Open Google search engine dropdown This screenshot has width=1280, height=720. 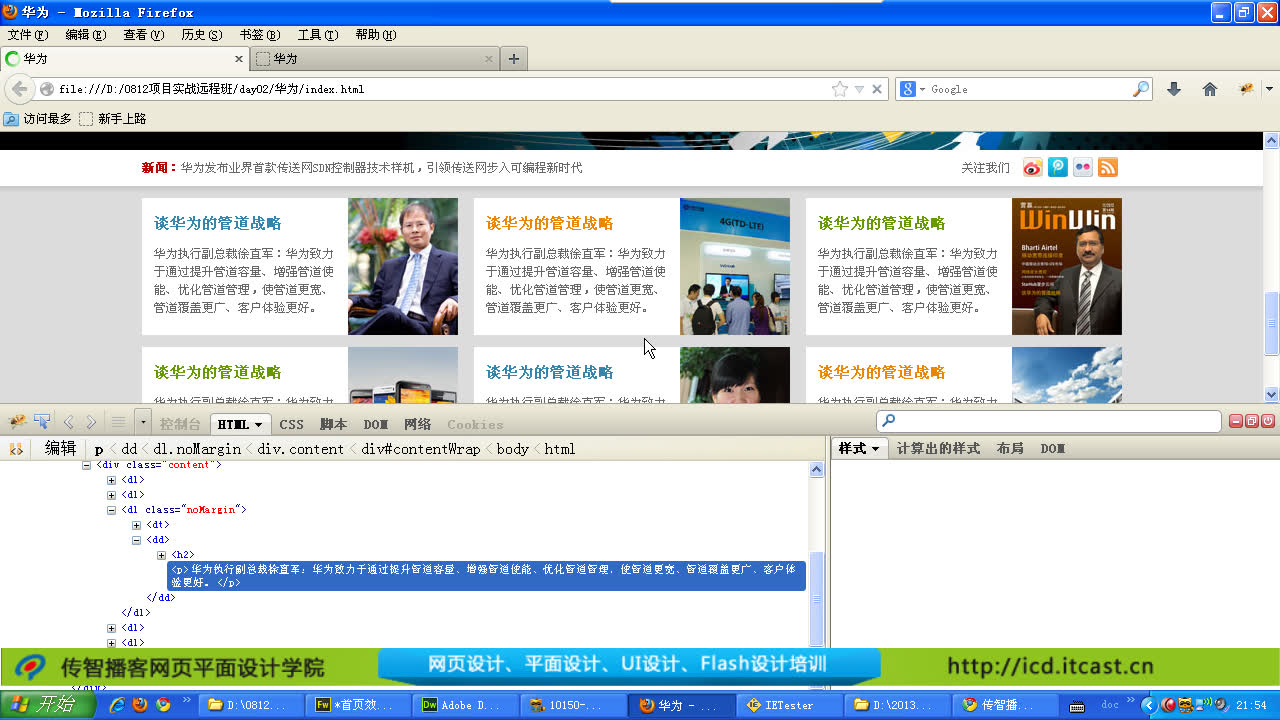[923, 89]
